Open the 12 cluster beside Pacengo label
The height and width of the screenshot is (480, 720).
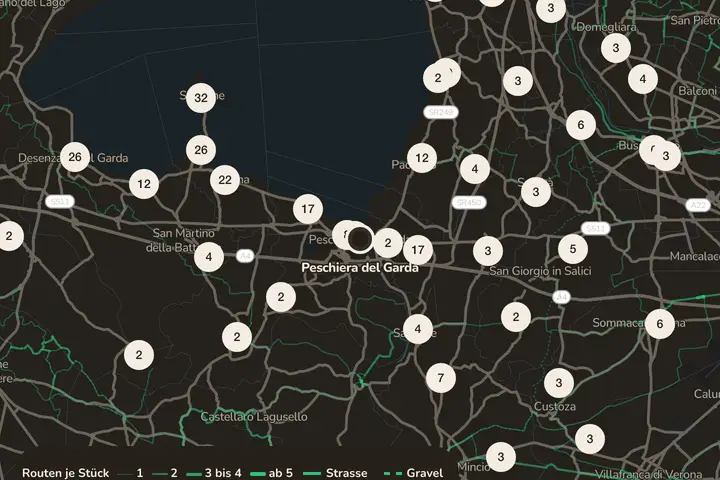(422, 158)
